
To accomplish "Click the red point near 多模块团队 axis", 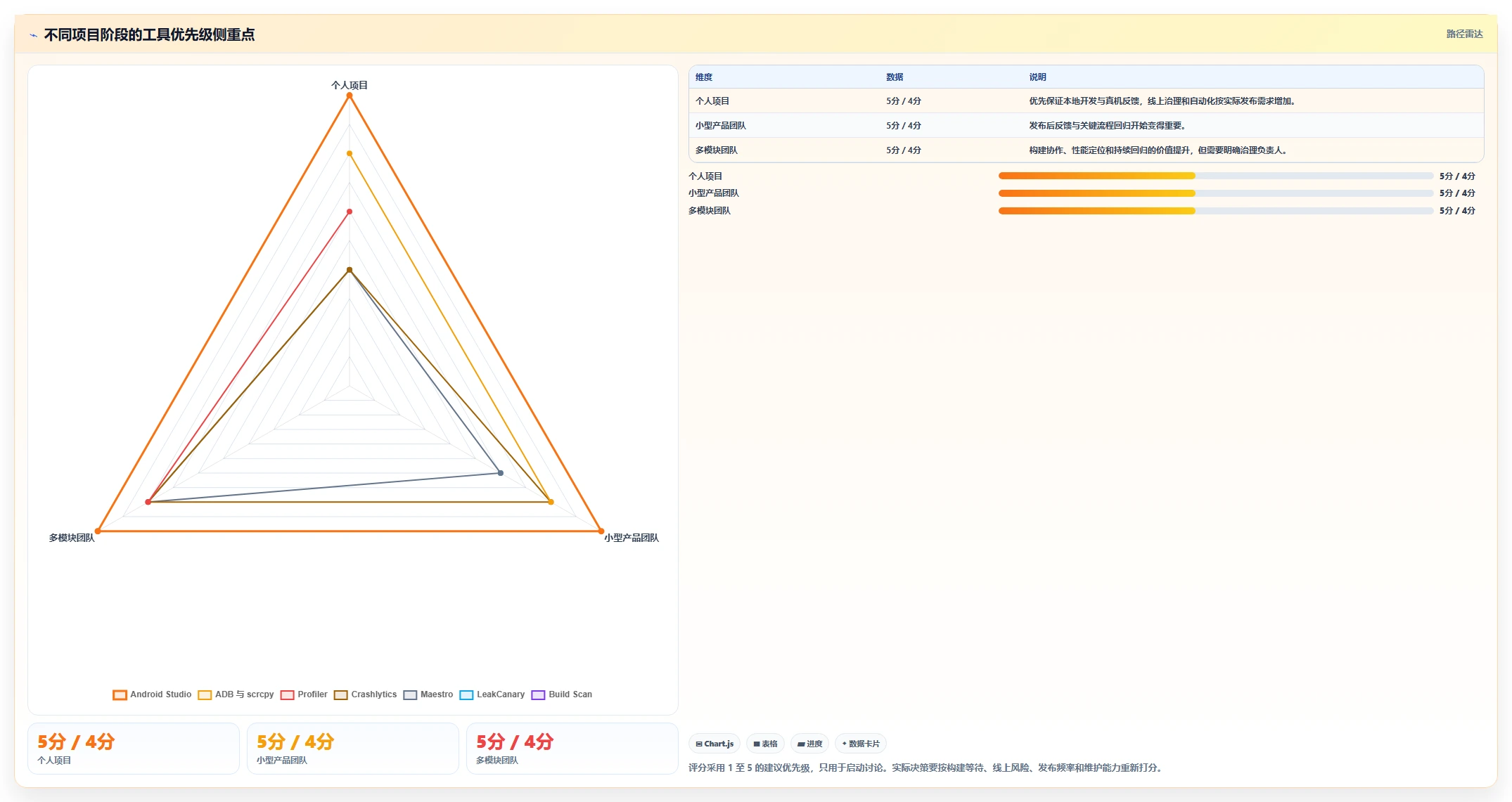I will click(148, 502).
